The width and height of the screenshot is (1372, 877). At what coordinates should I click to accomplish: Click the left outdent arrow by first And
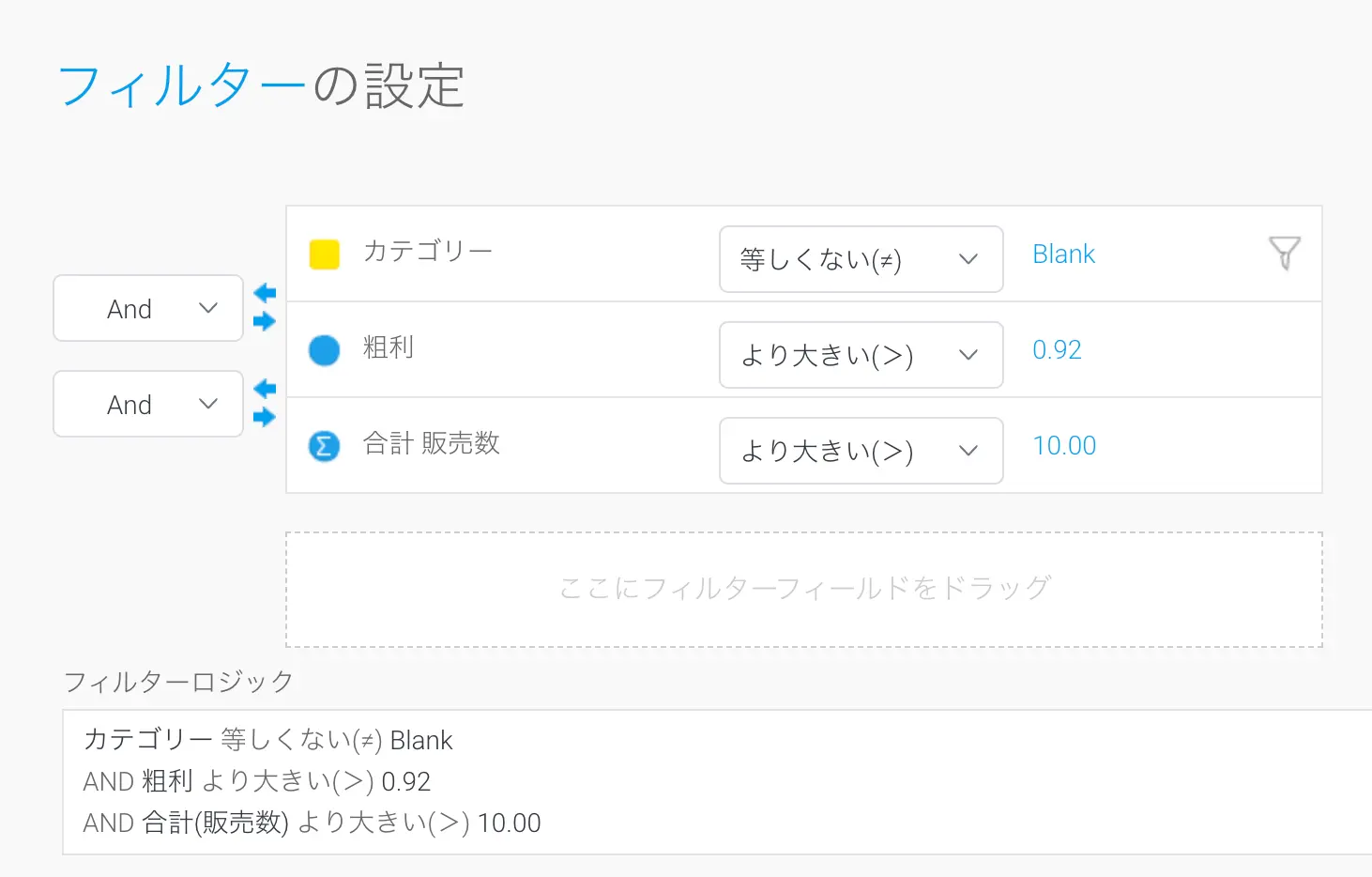pos(265,294)
